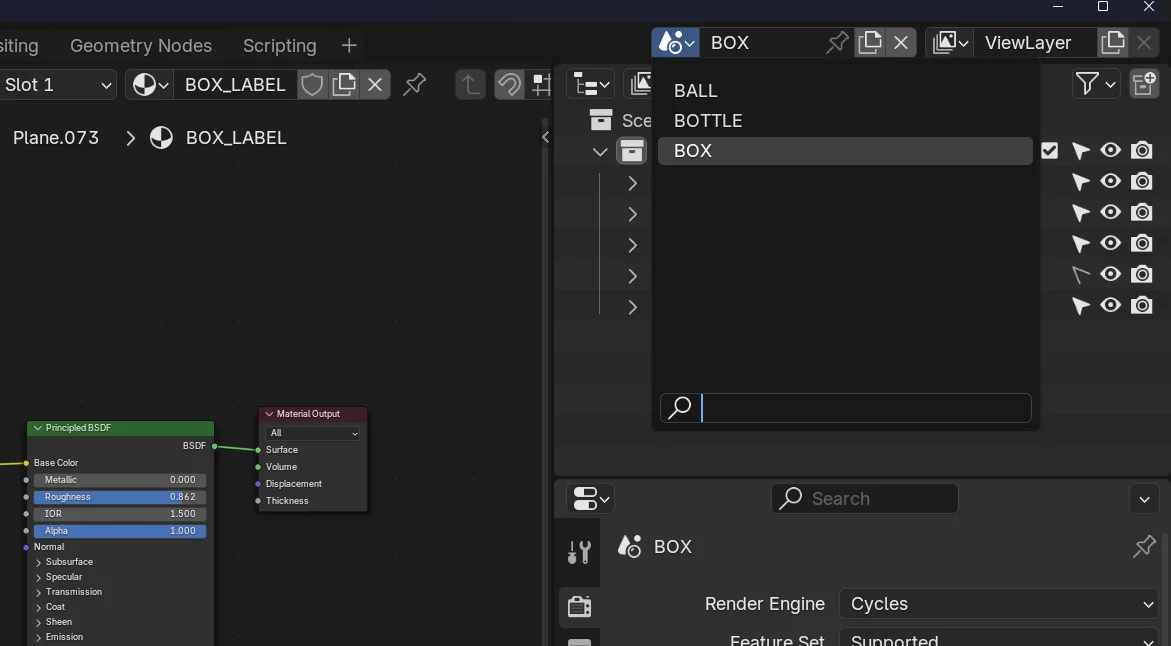Click the New Collection icon in the outliner
This screenshot has width=1171, height=646.
coord(1144,84)
